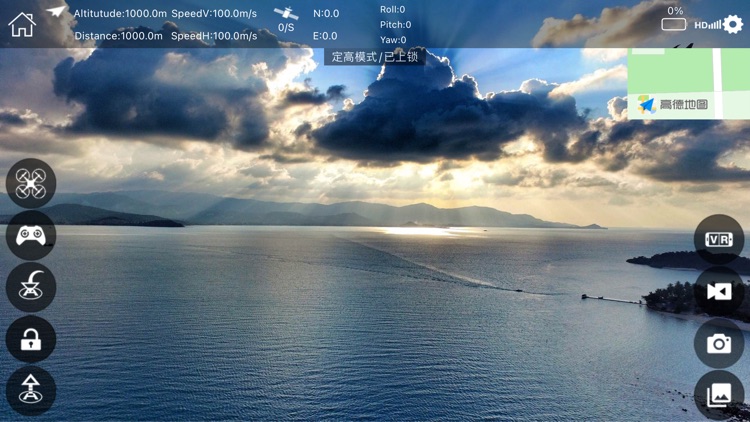Tap the N:0.0 coordinate value
Image resolution: width=750 pixels, height=422 pixels.
point(326,13)
